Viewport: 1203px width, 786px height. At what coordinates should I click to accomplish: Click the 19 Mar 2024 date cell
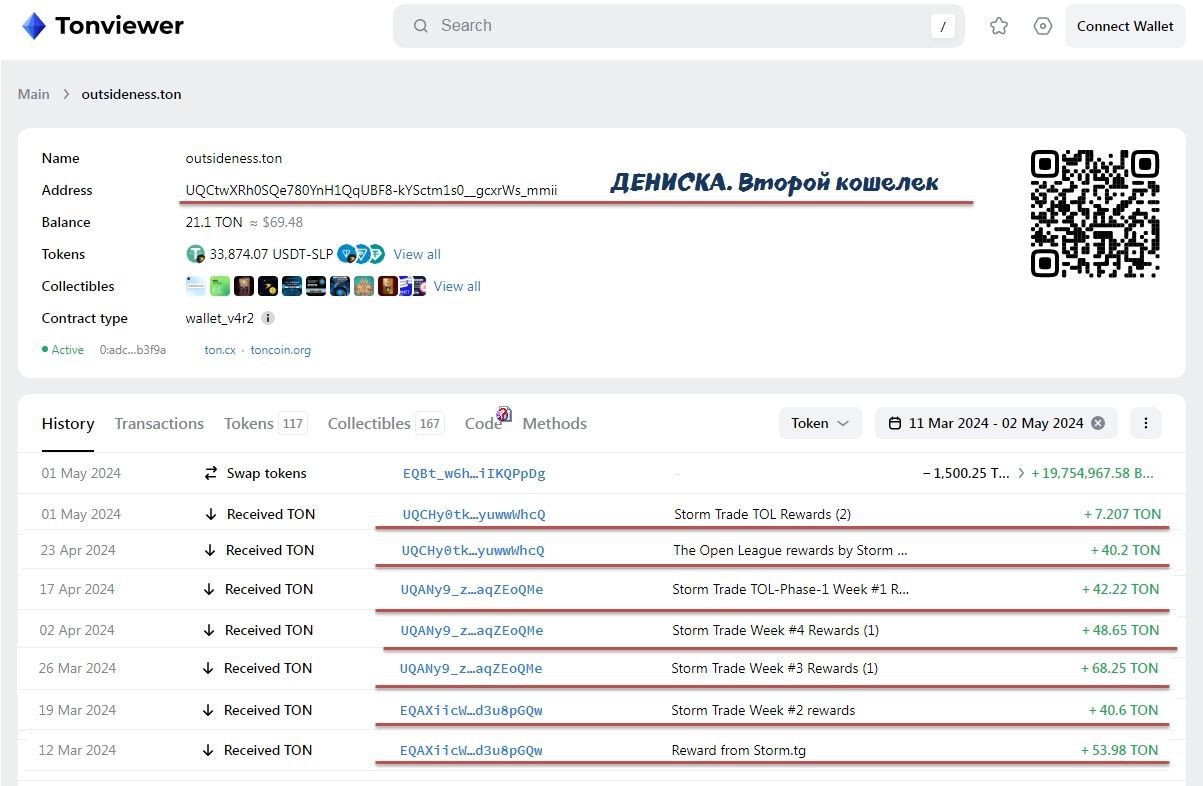[x=77, y=710]
